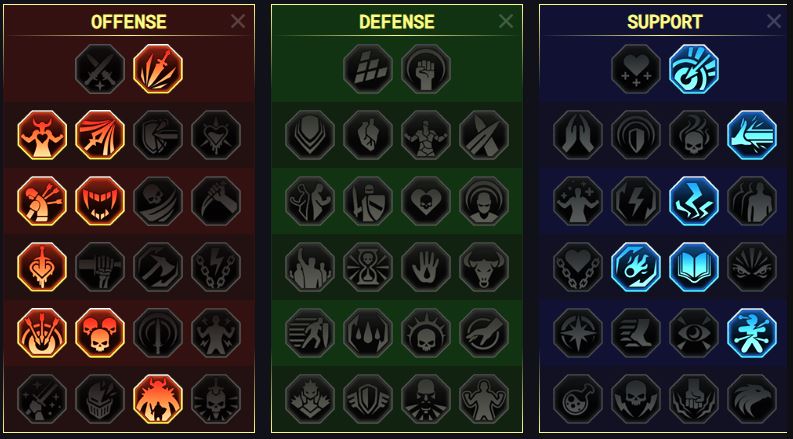This screenshot has height=439, width=793.
Task: Click the heart with plus signs mastery
Action: [636, 69]
